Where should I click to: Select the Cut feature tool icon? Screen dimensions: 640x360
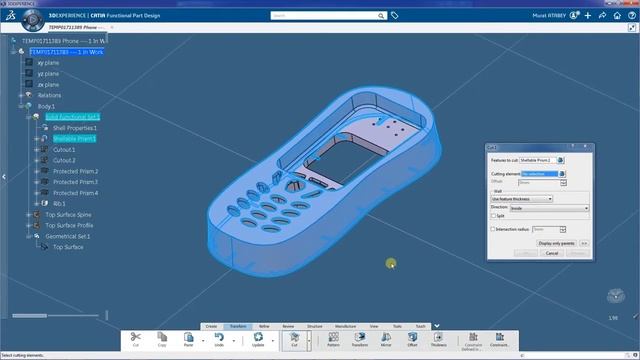point(294,337)
